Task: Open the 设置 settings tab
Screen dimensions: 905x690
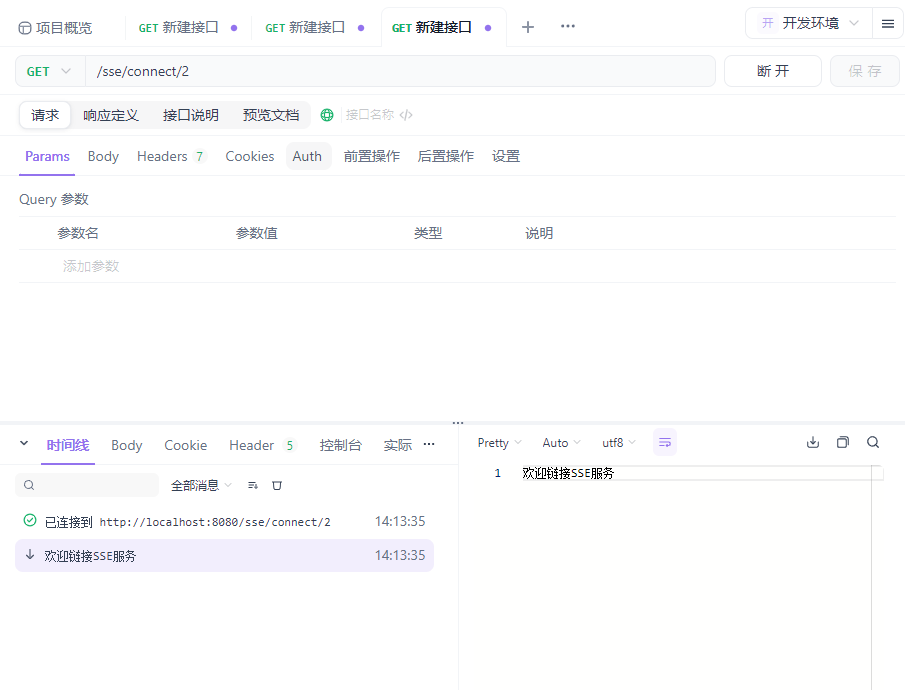Action: point(506,156)
